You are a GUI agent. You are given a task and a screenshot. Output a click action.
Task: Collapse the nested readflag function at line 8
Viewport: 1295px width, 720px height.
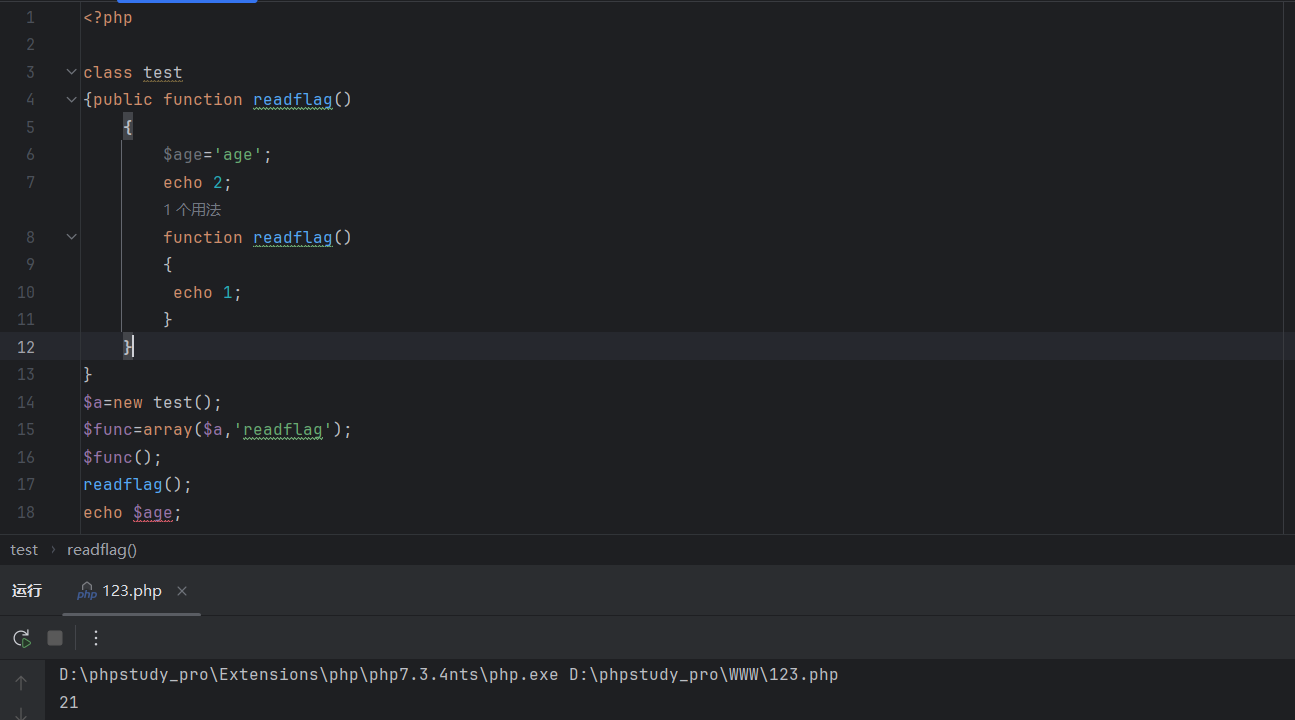[71, 237]
